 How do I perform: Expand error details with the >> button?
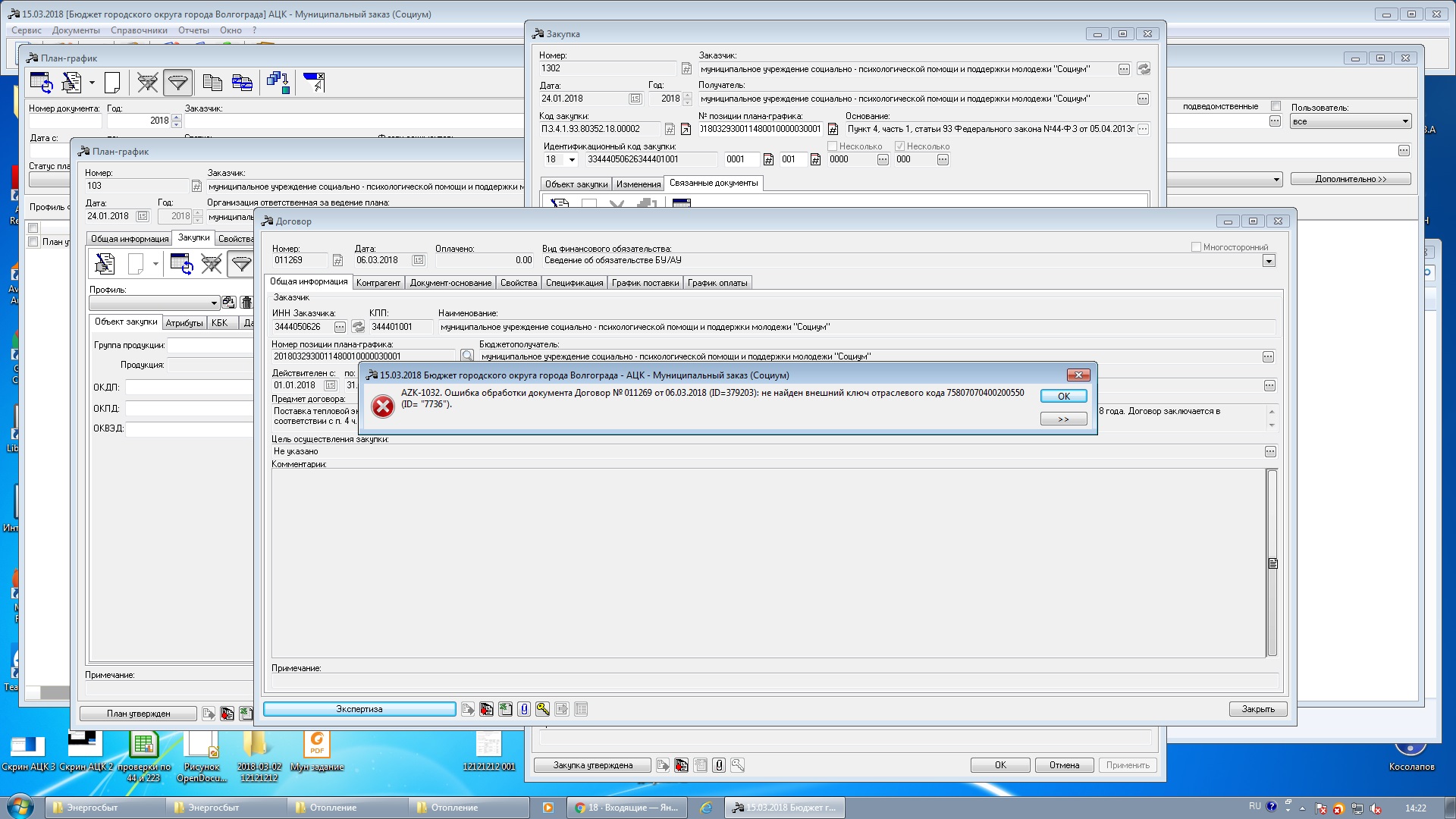1063,419
